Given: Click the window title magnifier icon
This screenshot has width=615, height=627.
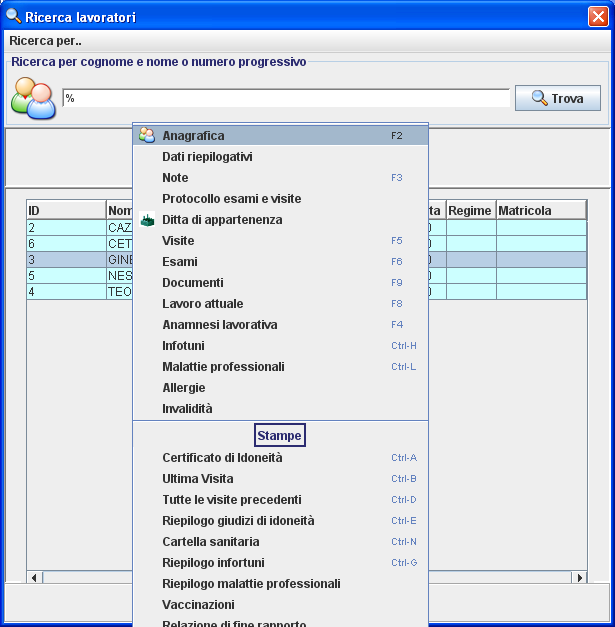Looking at the screenshot, I should click(x=13, y=16).
